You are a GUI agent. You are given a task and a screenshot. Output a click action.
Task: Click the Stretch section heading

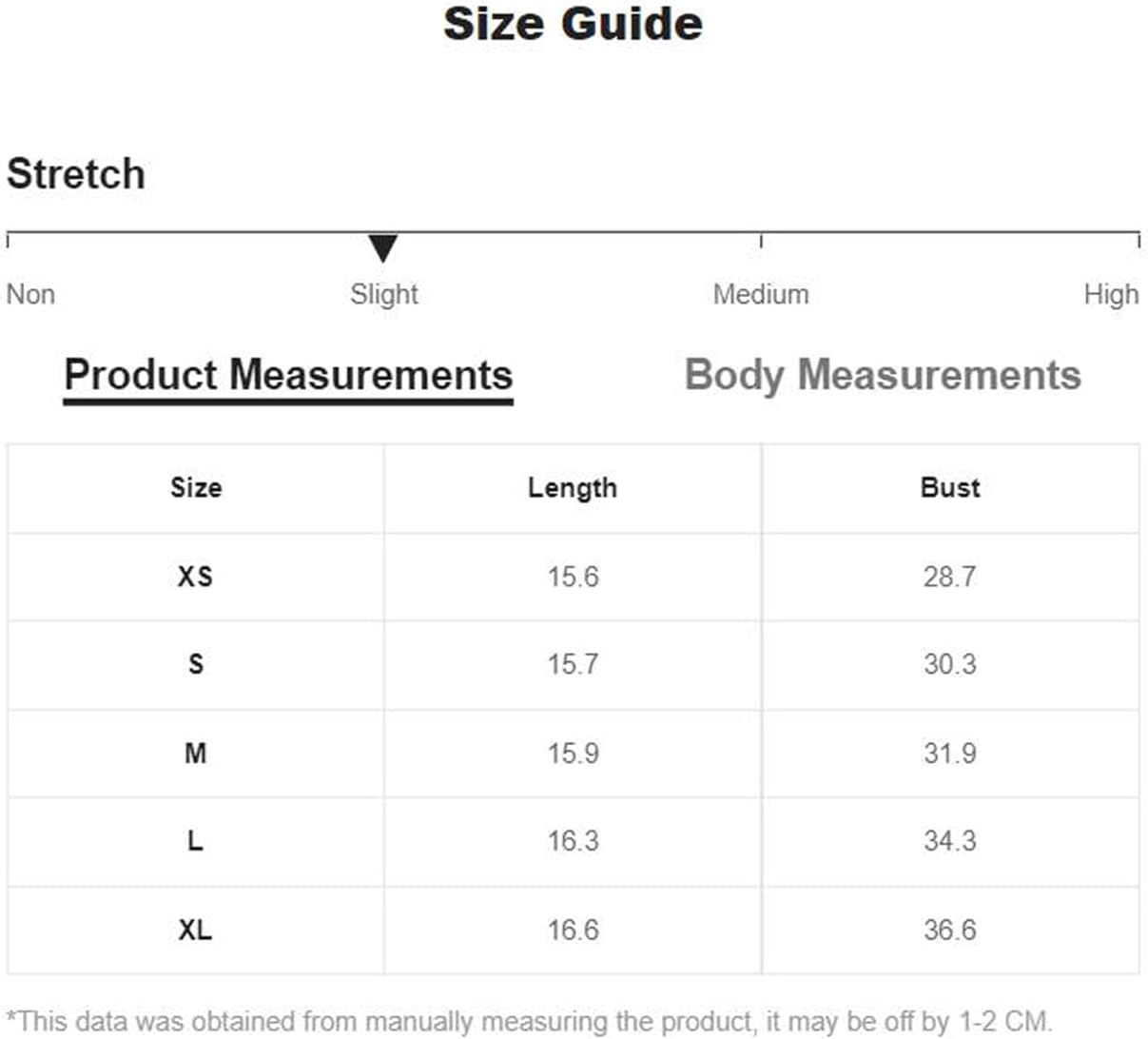(76, 174)
